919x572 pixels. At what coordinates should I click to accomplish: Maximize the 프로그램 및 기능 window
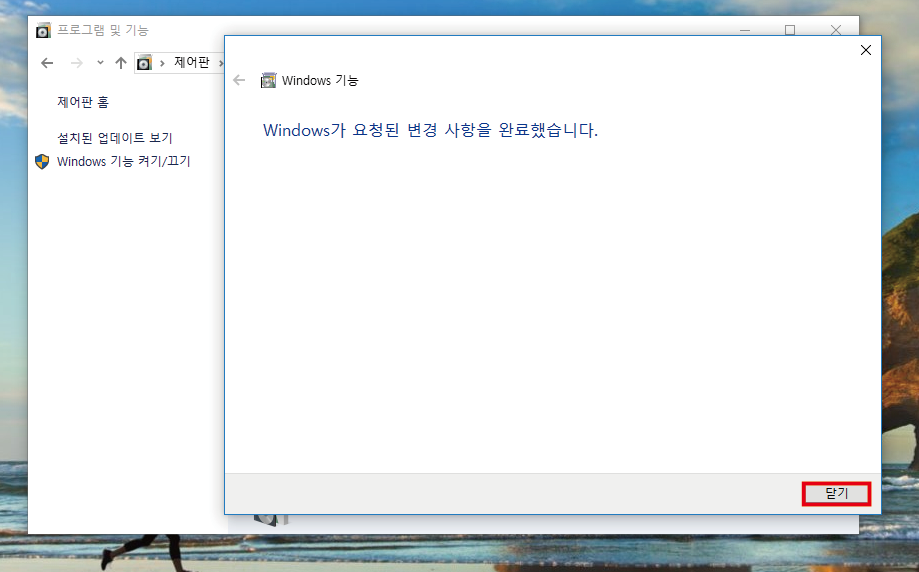pyautogui.click(x=790, y=30)
